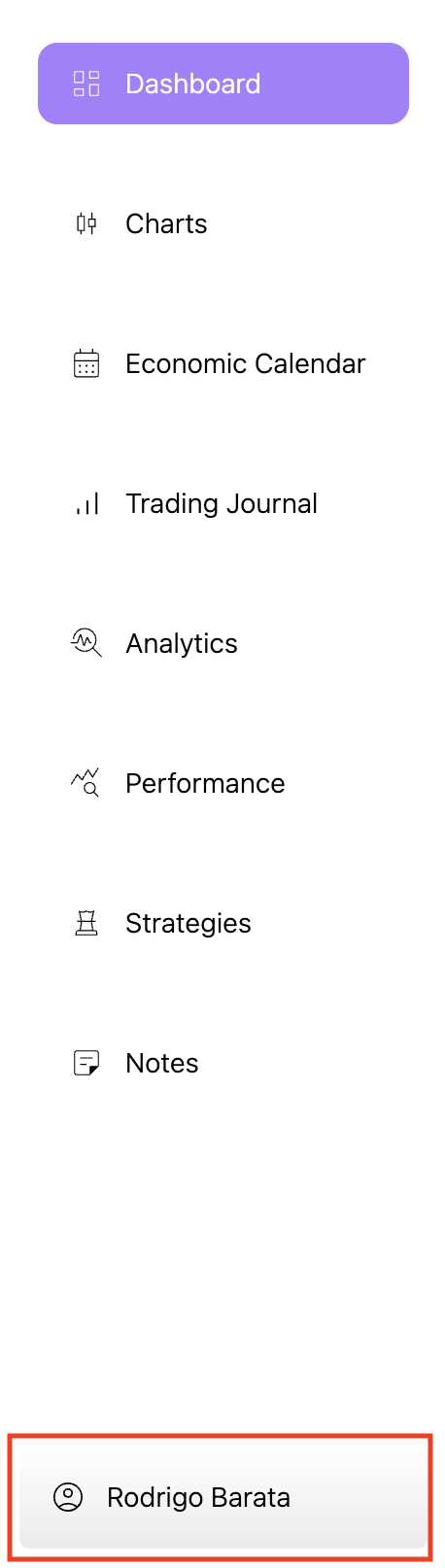Click the chess rook Strategies icon
The image size is (445, 1568).
pyautogui.click(x=86, y=923)
